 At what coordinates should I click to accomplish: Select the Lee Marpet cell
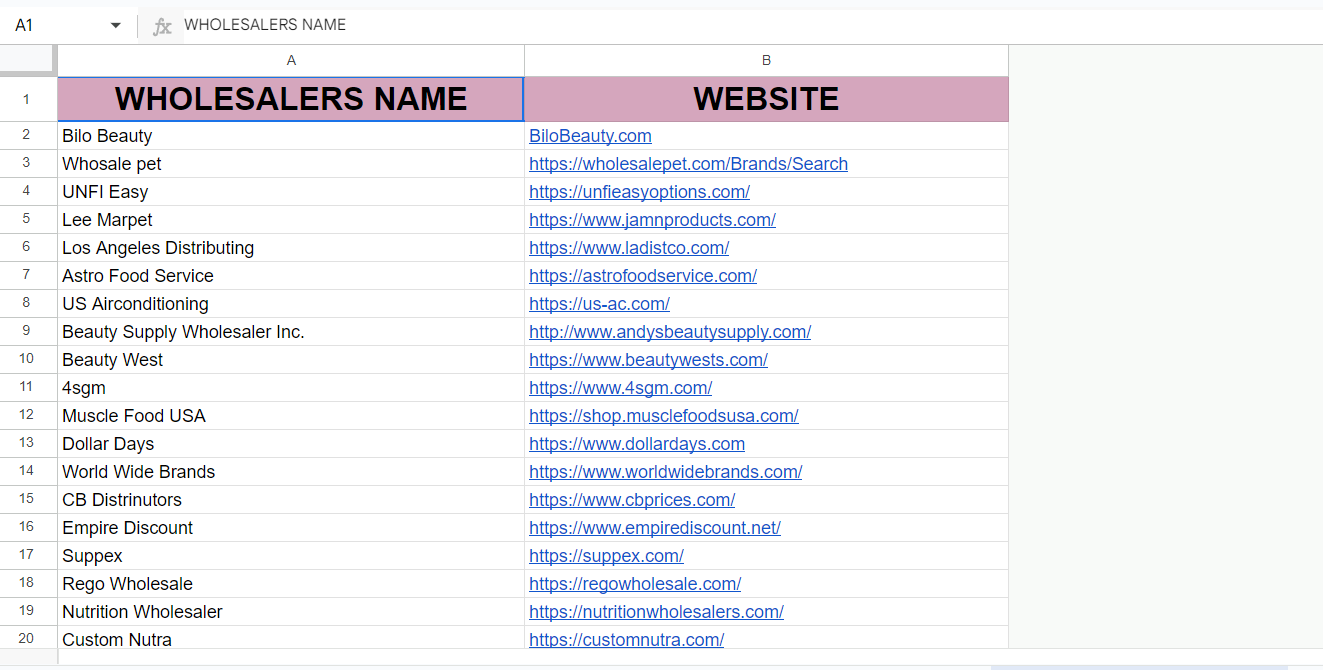[291, 220]
